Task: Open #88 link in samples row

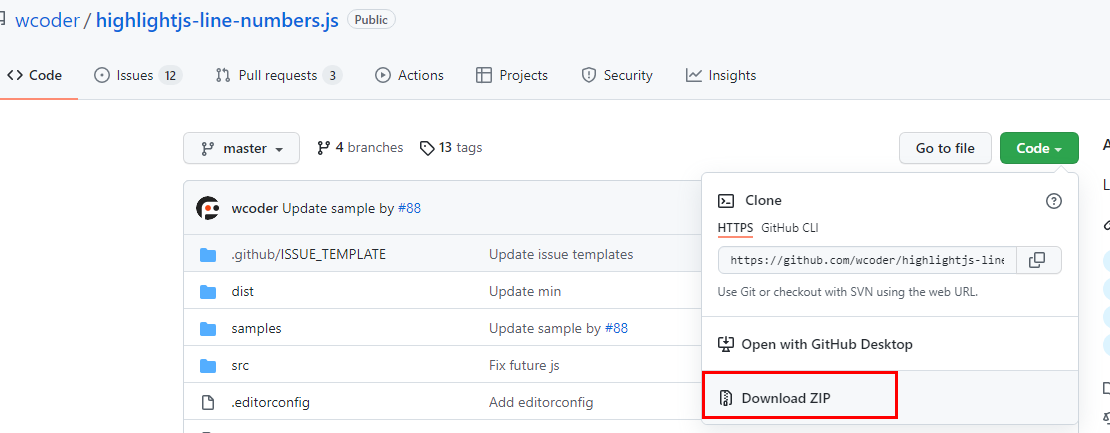Action: tap(616, 328)
